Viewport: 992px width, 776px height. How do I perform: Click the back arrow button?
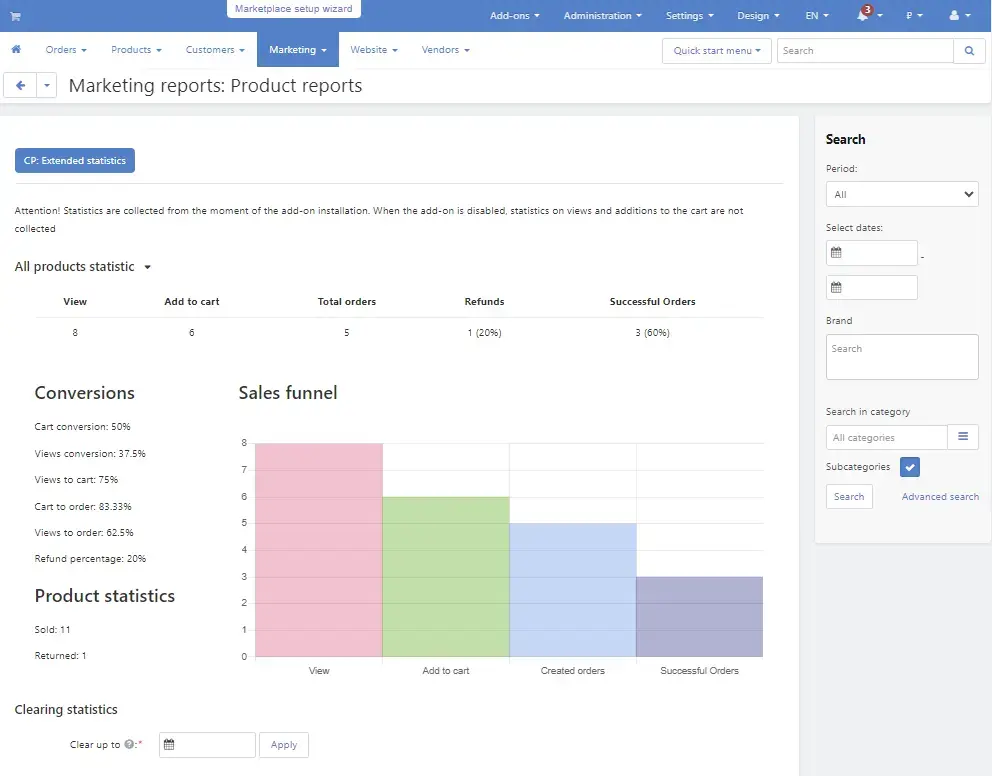20,86
